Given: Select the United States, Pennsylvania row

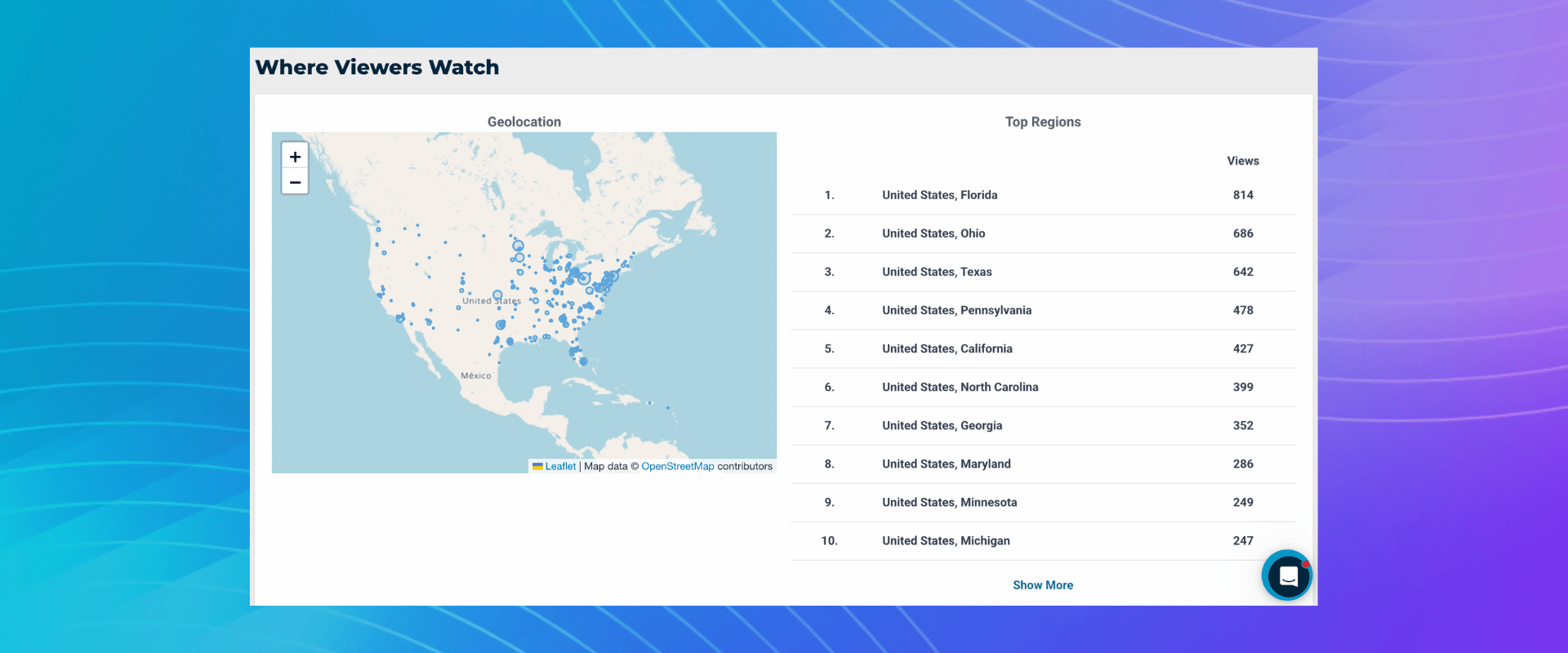Looking at the screenshot, I should pos(1043,310).
